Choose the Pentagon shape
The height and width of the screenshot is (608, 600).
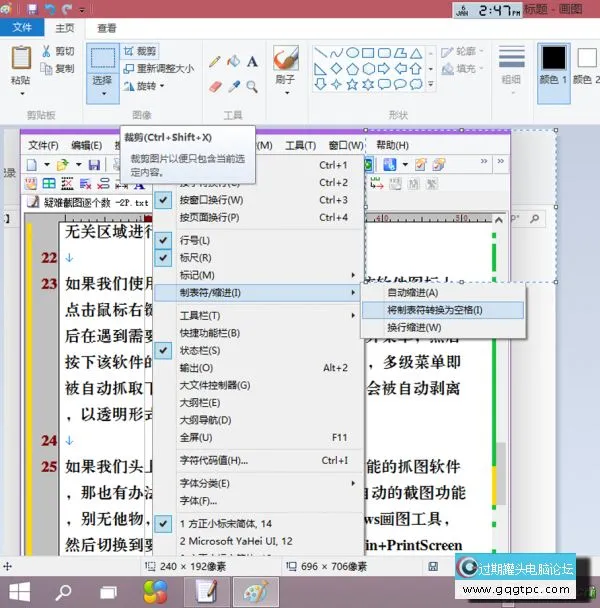point(352,69)
